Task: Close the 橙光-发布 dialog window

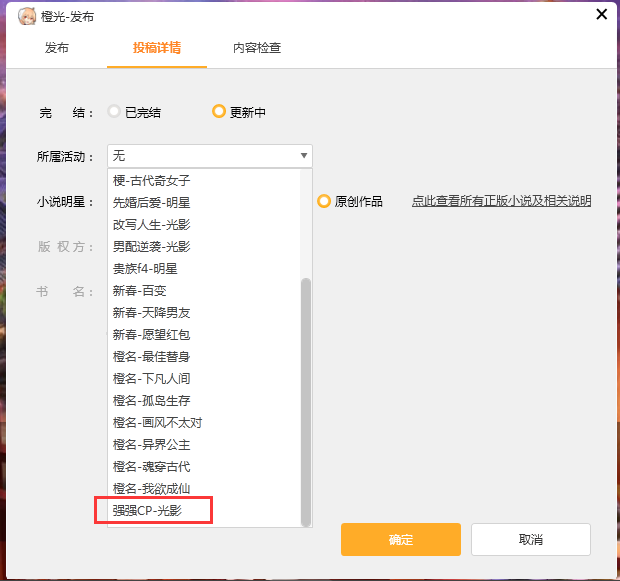Action: point(601,14)
